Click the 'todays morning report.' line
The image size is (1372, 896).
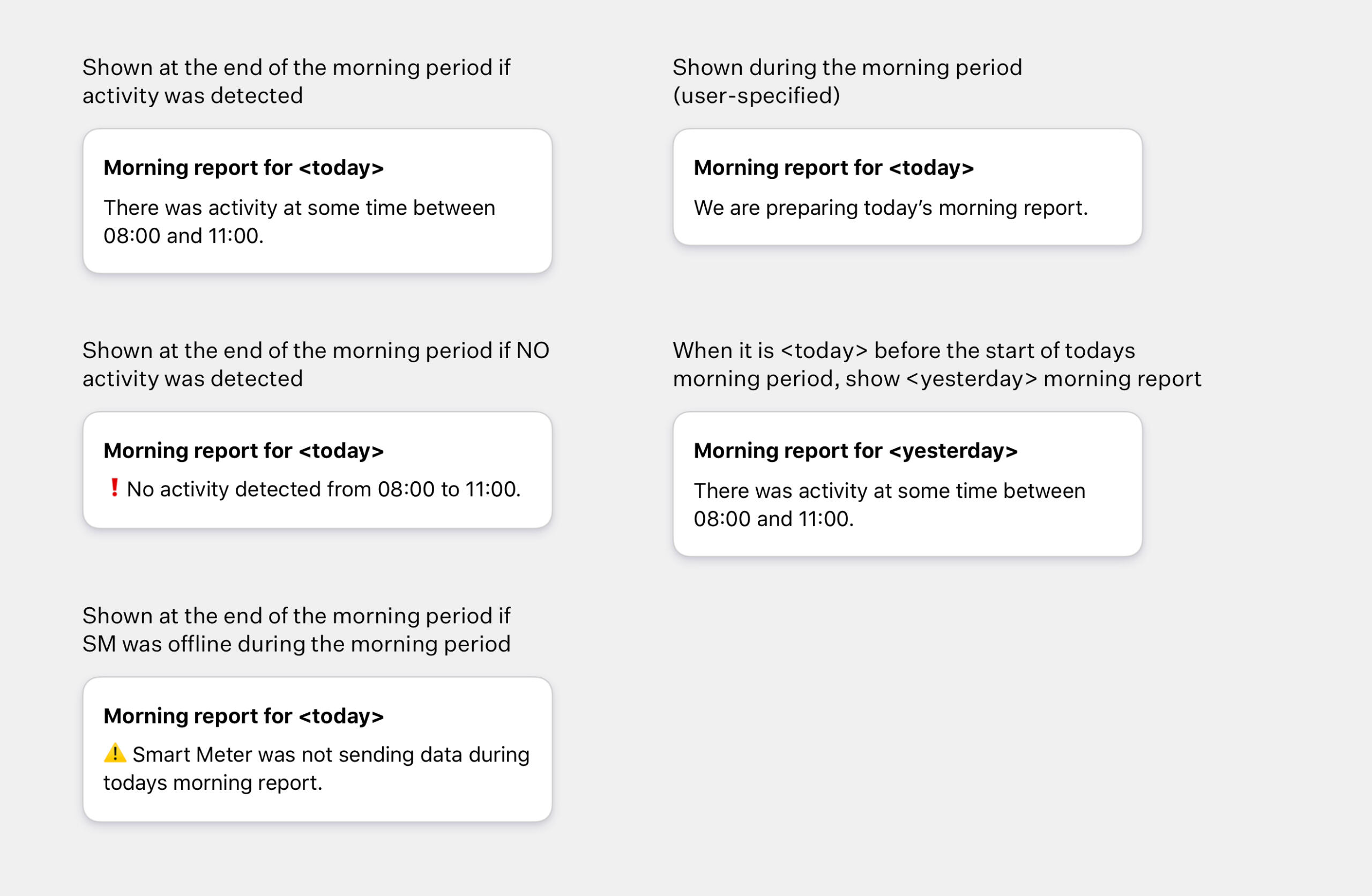(x=213, y=782)
